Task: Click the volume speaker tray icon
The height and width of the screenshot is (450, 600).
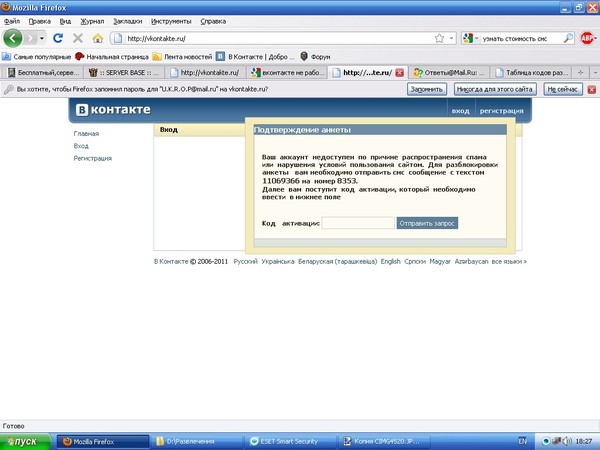Action: [567, 442]
